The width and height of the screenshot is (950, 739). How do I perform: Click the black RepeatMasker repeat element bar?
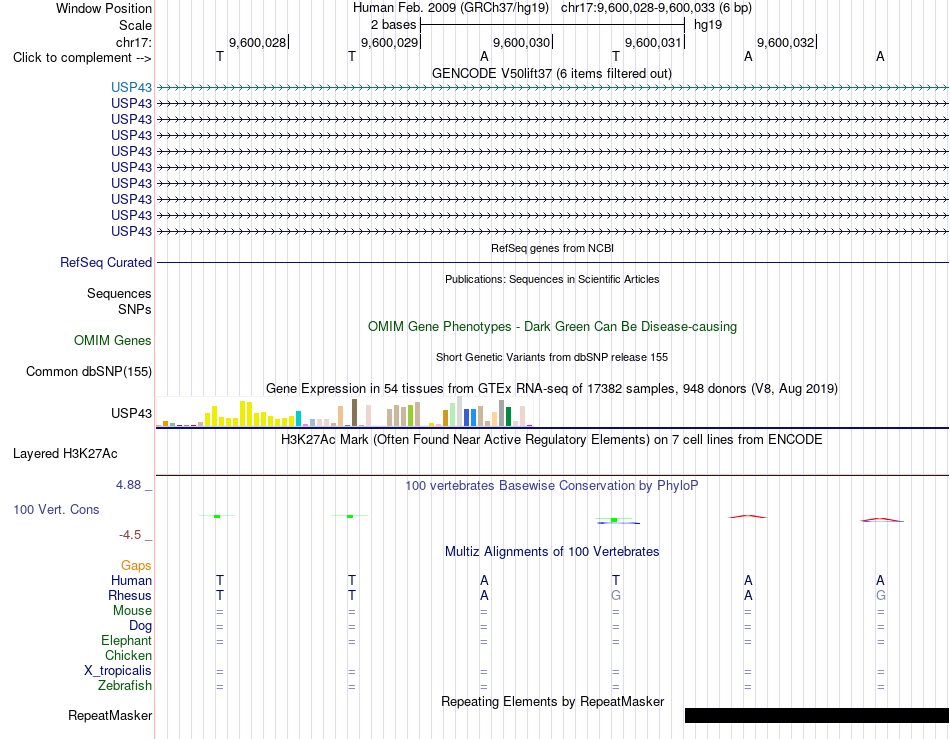(x=817, y=715)
